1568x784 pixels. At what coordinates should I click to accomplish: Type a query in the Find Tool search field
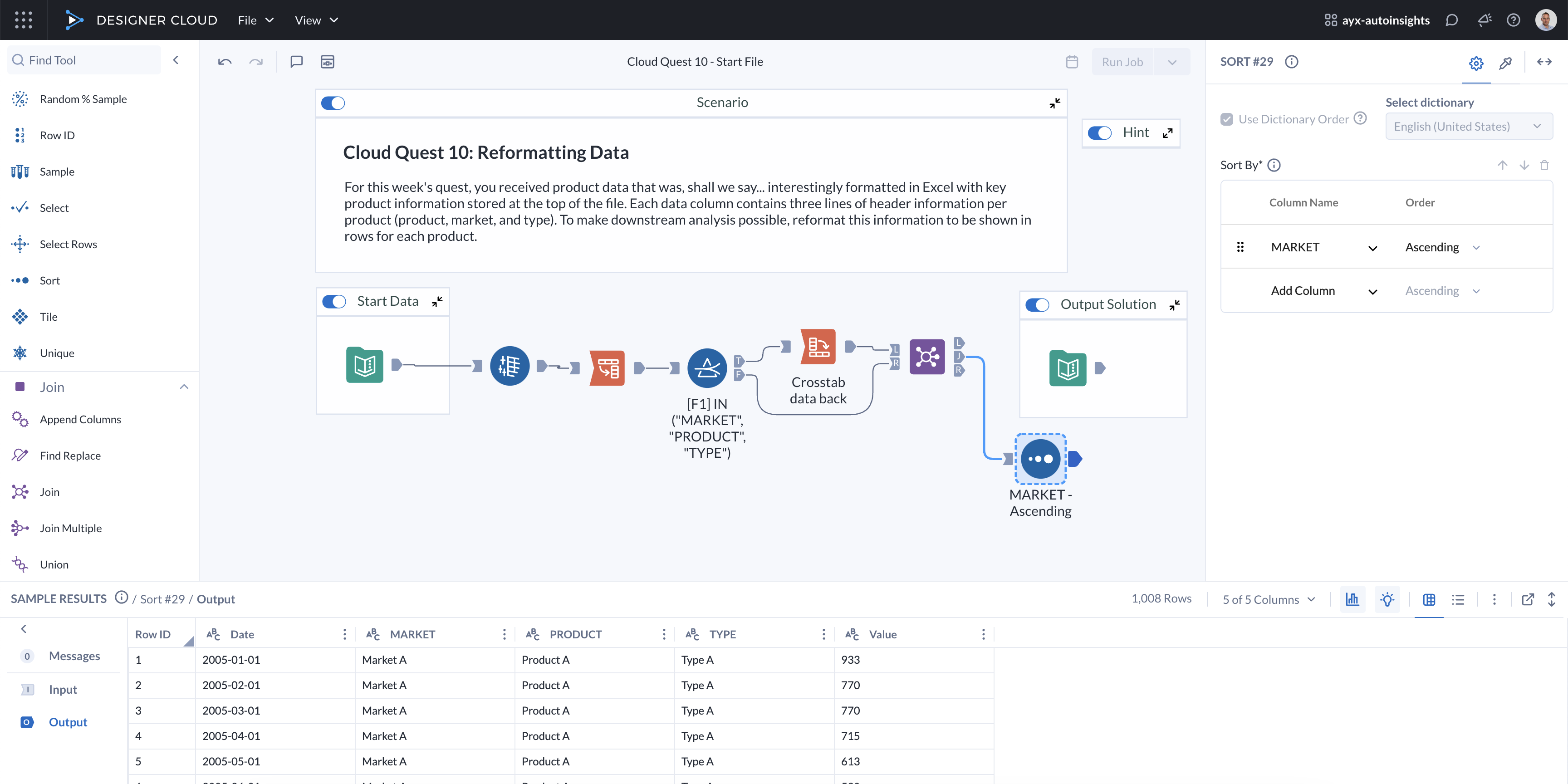tap(85, 59)
